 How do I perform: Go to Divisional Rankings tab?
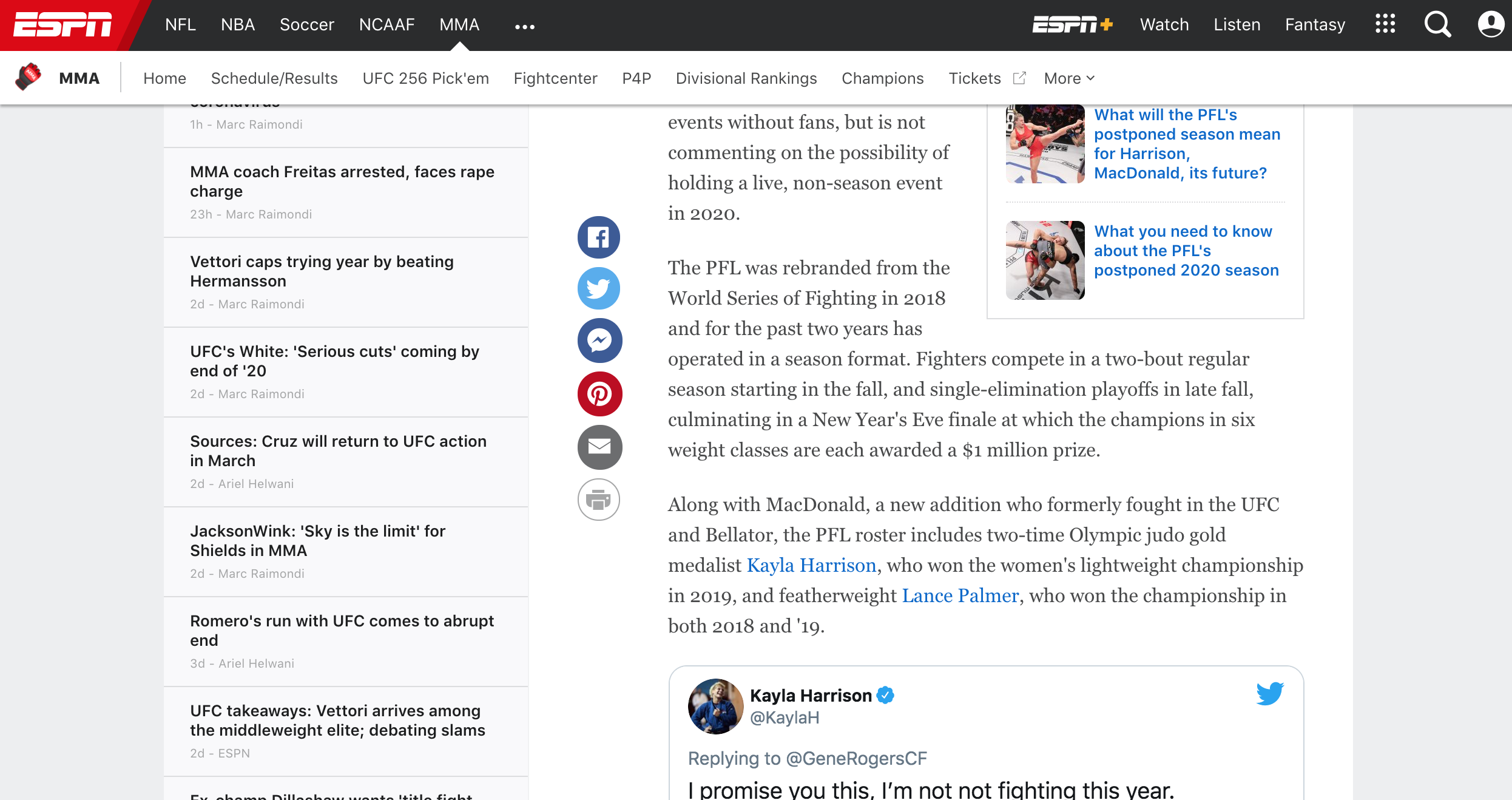tap(746, 78)
